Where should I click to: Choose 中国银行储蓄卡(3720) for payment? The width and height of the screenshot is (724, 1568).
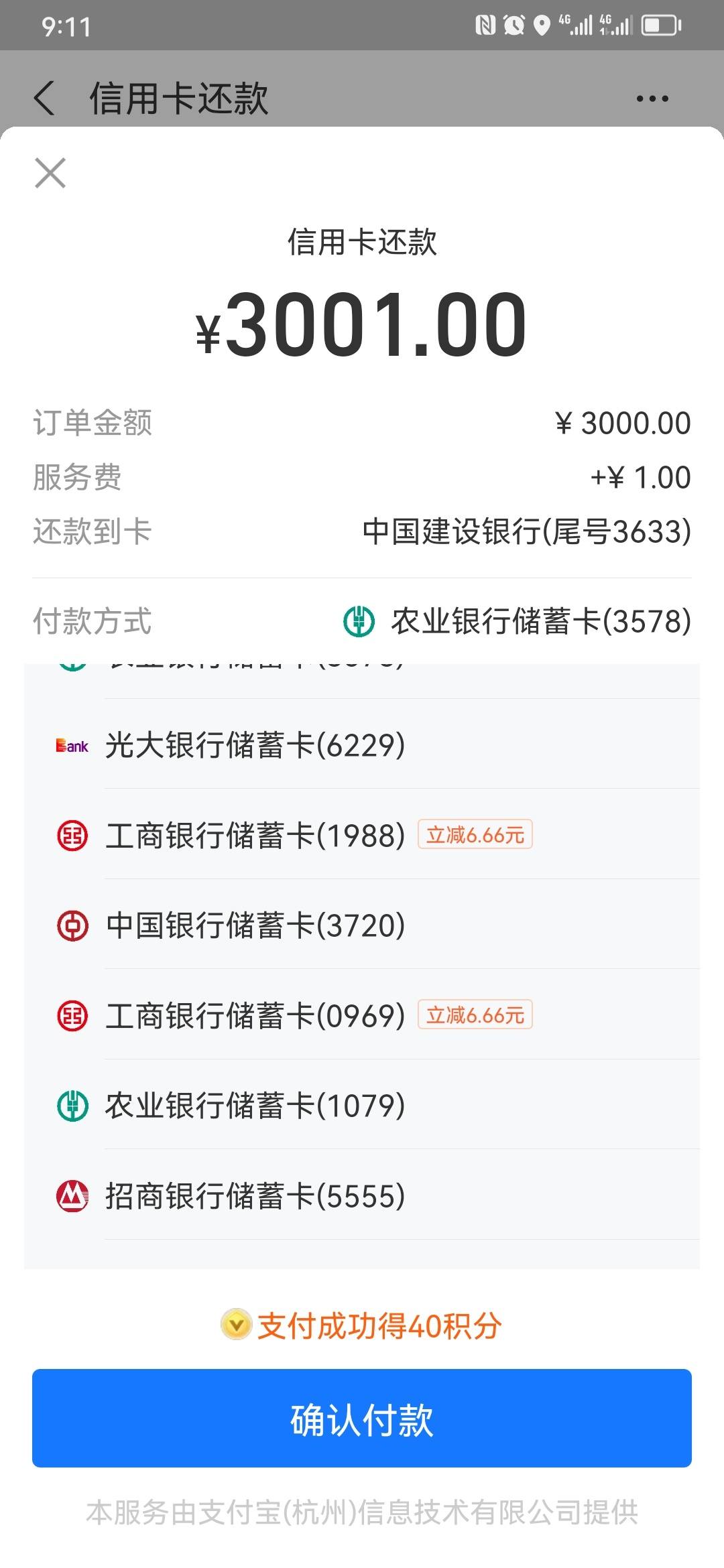[x=362, y=925]
